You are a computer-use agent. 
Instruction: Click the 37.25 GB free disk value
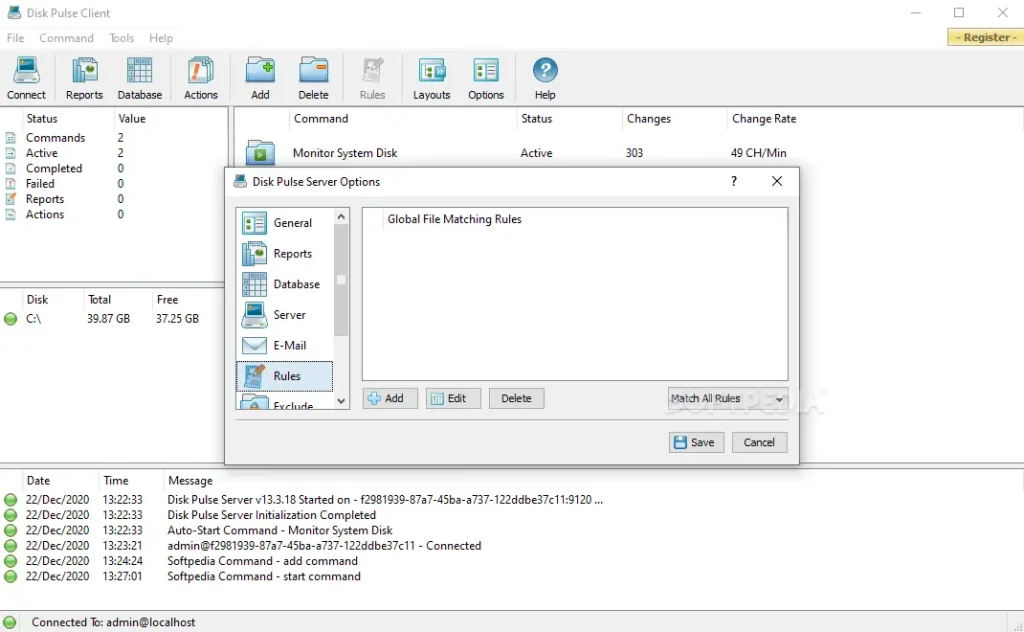coord(177,319)
